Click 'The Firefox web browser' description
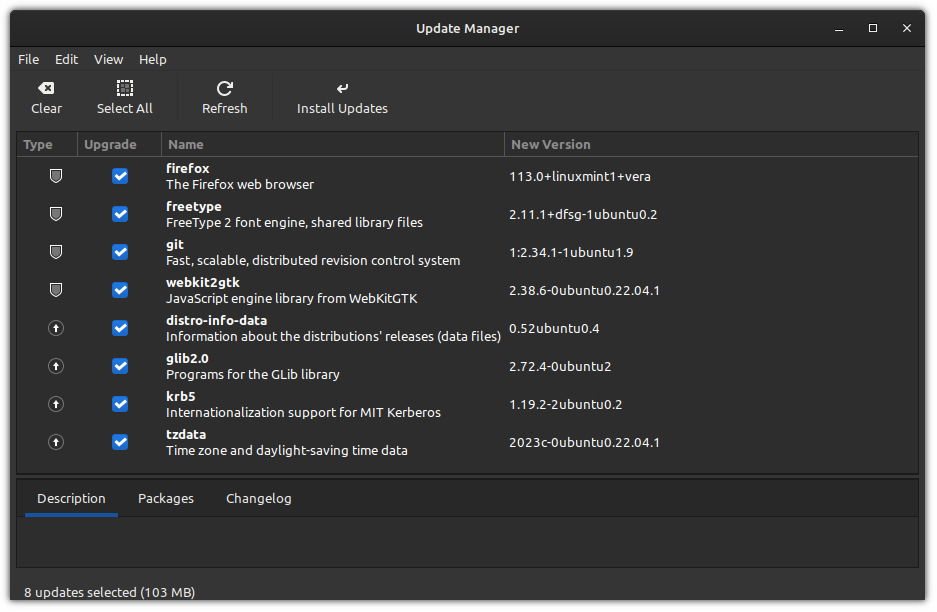 (240, 185)
